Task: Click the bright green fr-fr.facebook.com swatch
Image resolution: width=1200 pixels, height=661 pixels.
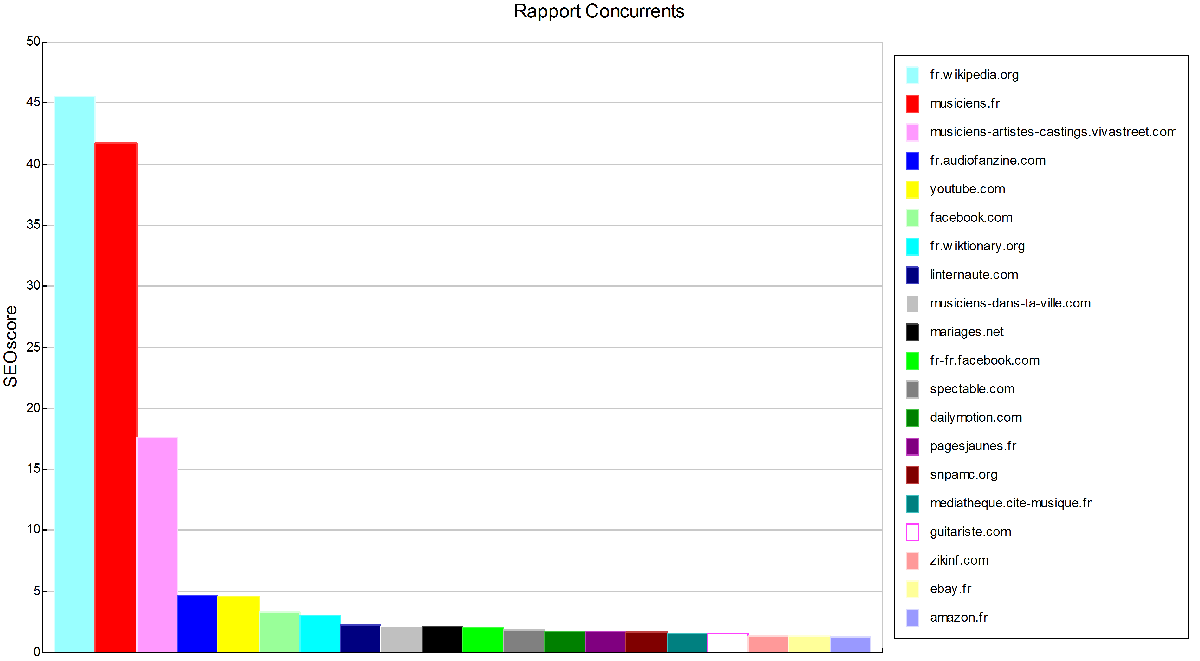Action: pyautogui.click(x=912, y=361)
